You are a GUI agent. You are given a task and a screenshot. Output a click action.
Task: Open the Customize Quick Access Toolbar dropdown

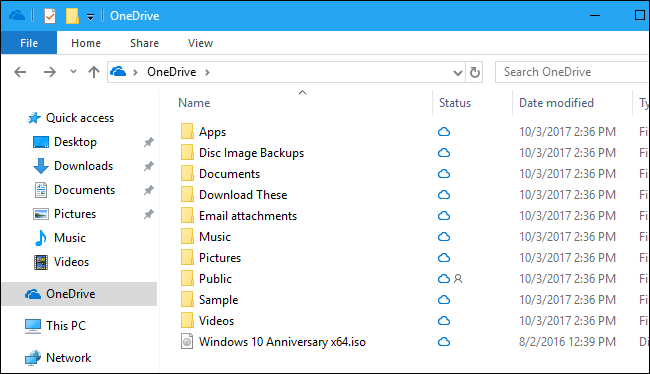[x=90, y=17]
